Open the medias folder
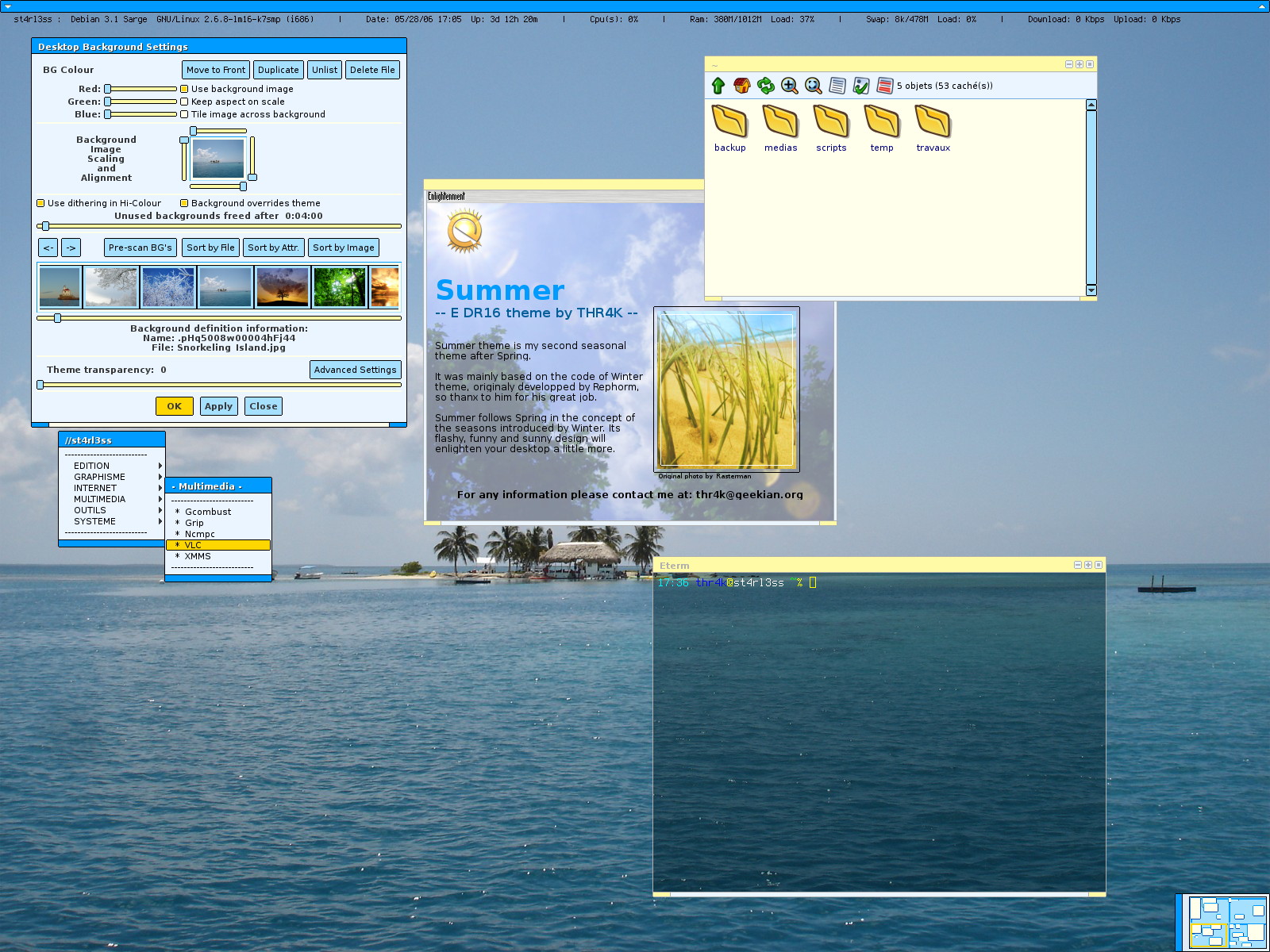 coord(781,128)
